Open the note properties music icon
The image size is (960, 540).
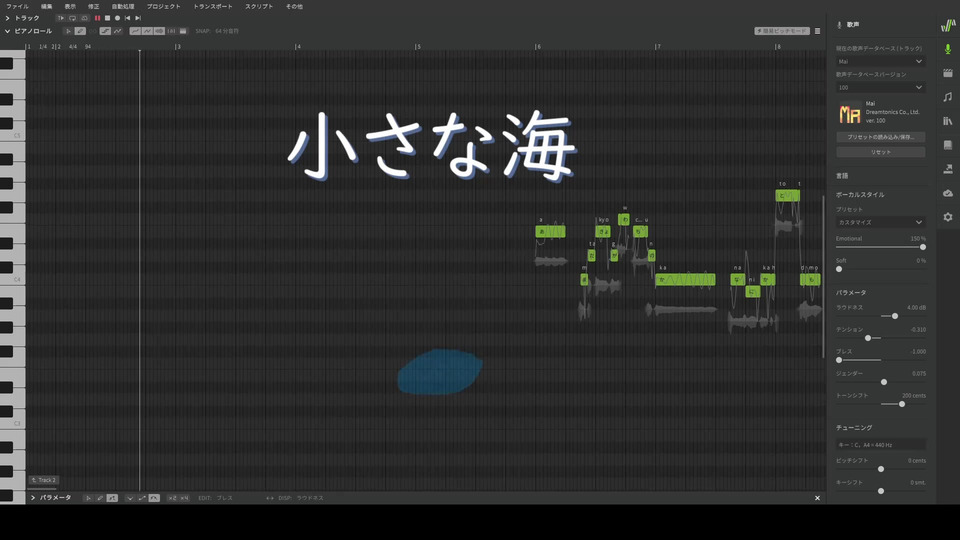(948, 97)
